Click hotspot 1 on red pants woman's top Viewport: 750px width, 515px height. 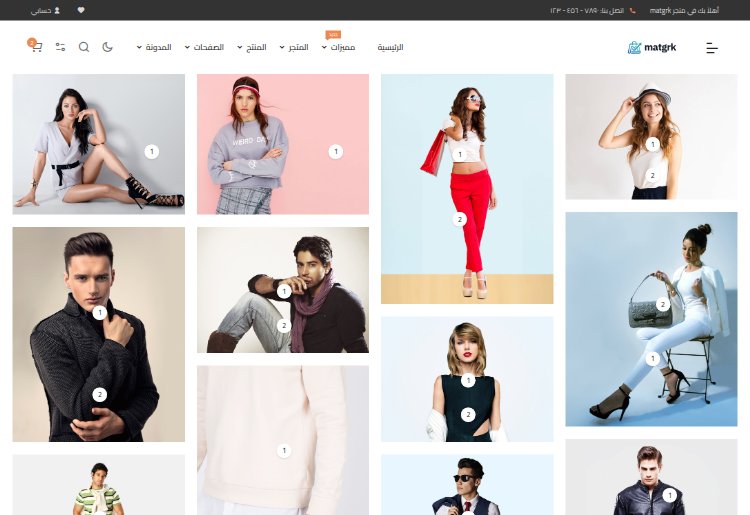460,154
